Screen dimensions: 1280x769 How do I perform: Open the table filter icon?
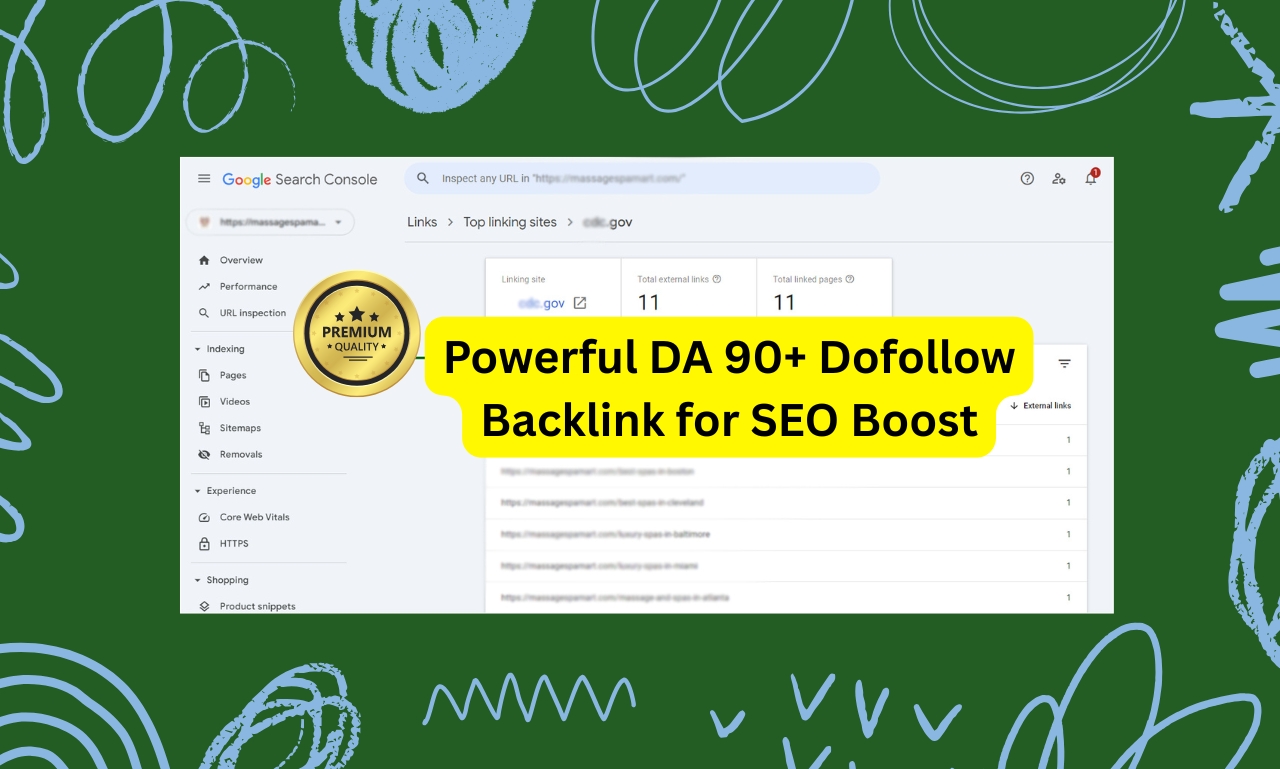[x=1065, y=364]
